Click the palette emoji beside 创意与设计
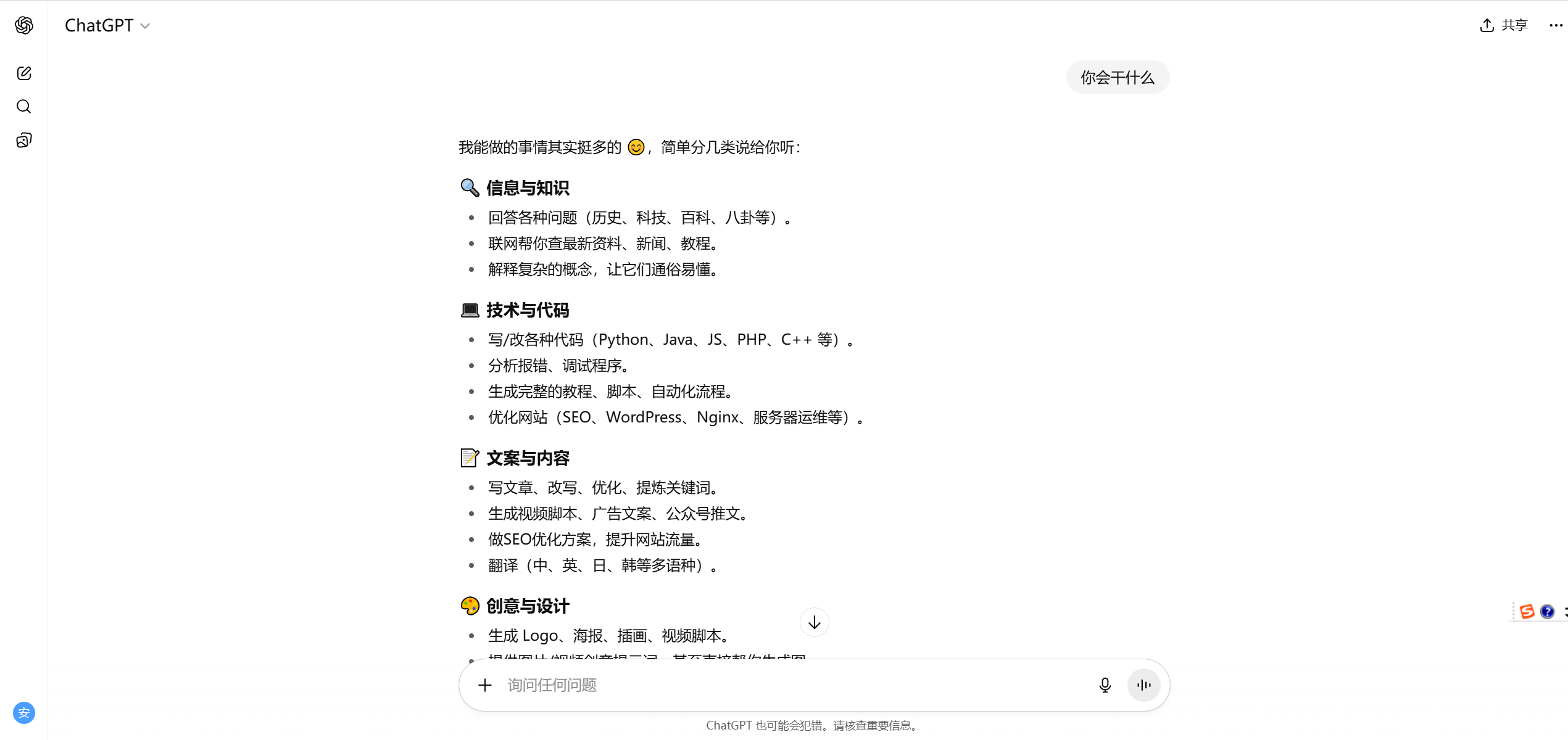 click(x=470, y=606)
